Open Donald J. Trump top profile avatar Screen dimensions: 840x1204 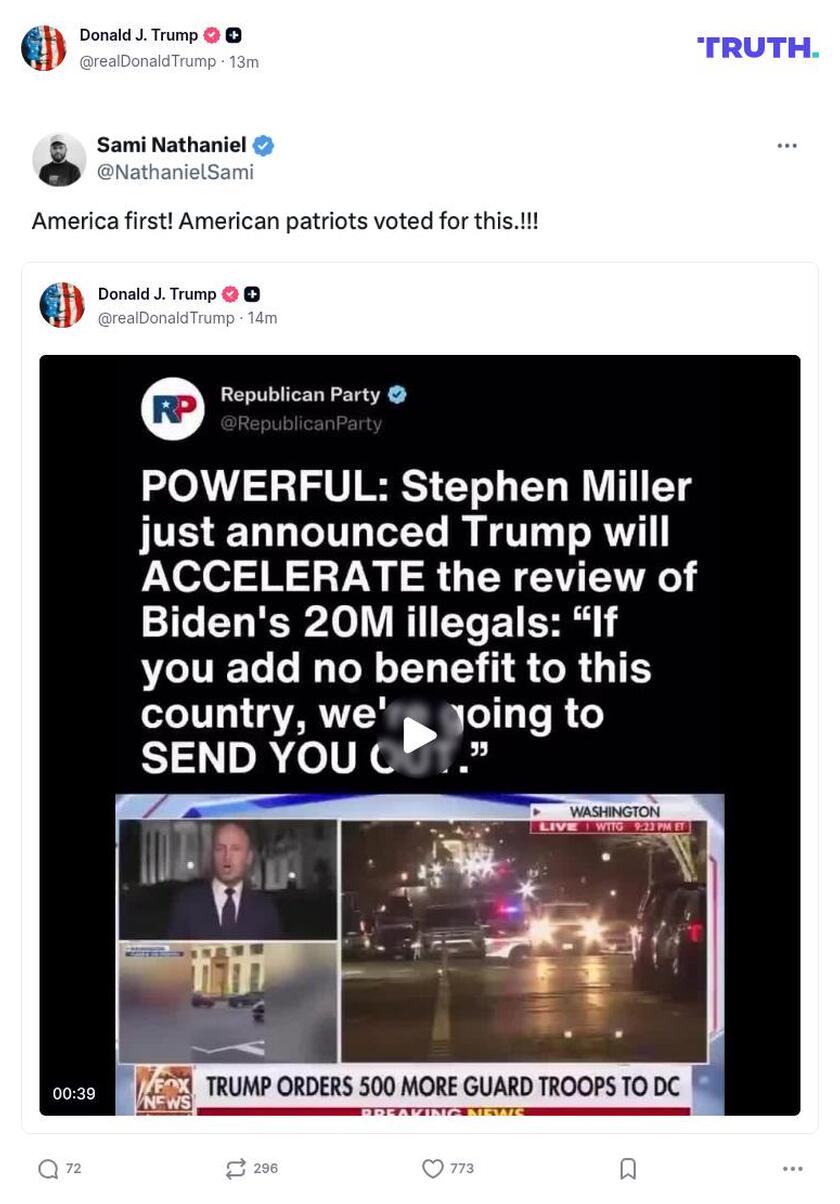(x=44, y=48)
